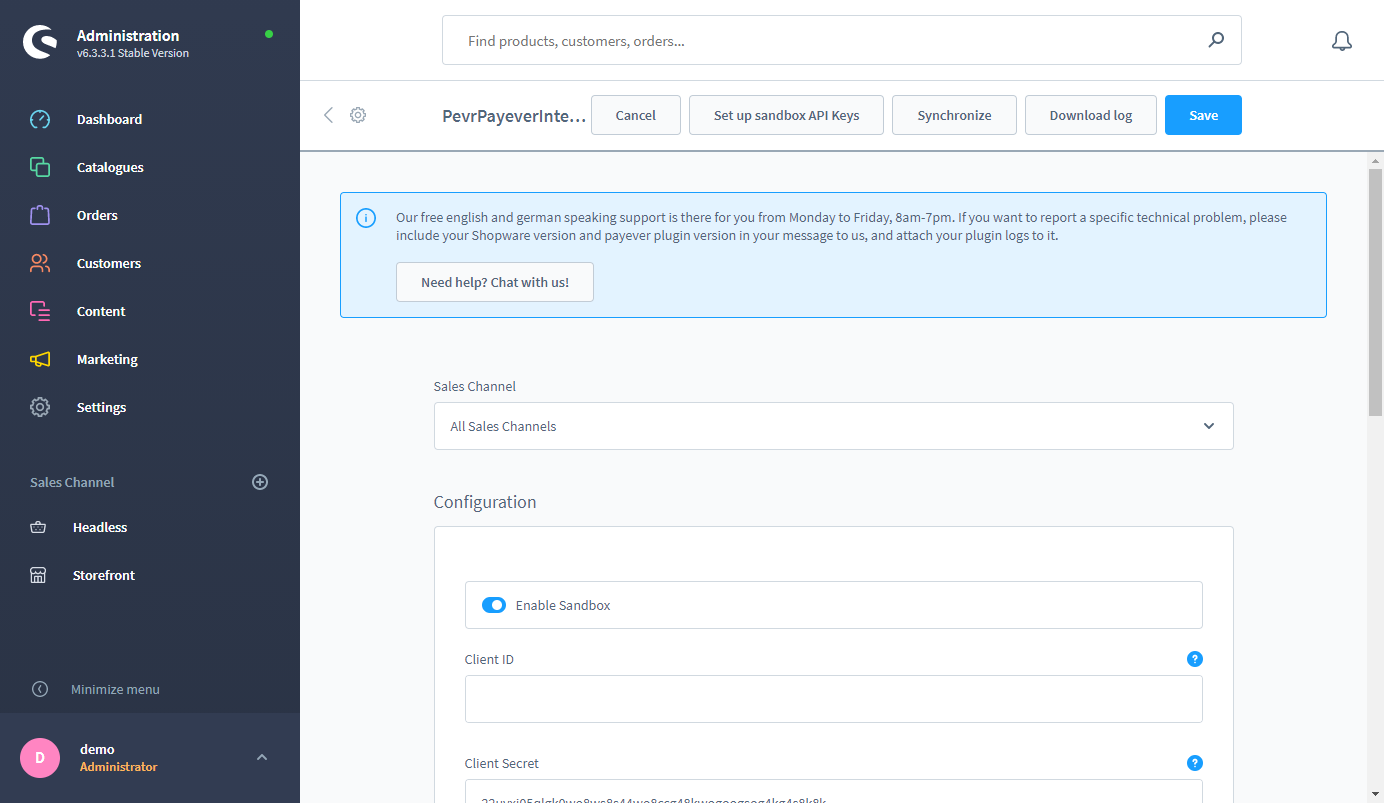Save the plugin configuration
1384x803 pixels.
click(1203, 115)
